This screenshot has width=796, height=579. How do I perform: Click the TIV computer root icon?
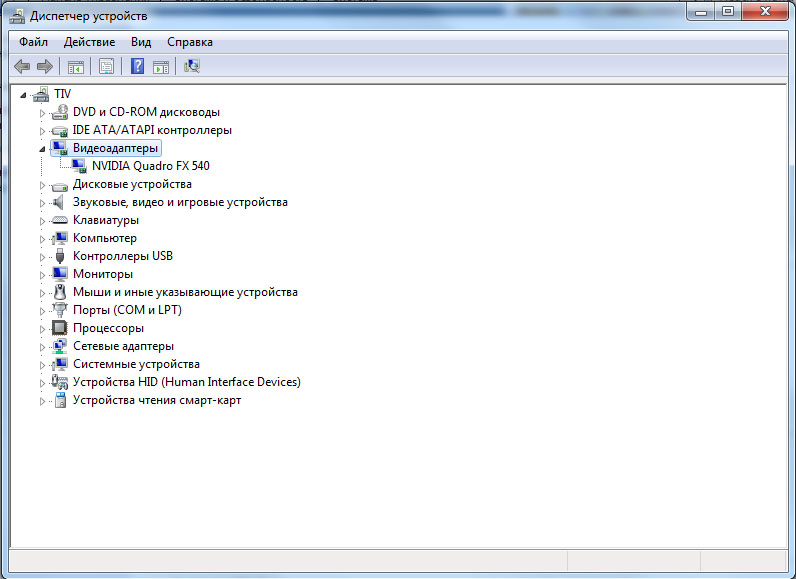click(x=42, y=94)
